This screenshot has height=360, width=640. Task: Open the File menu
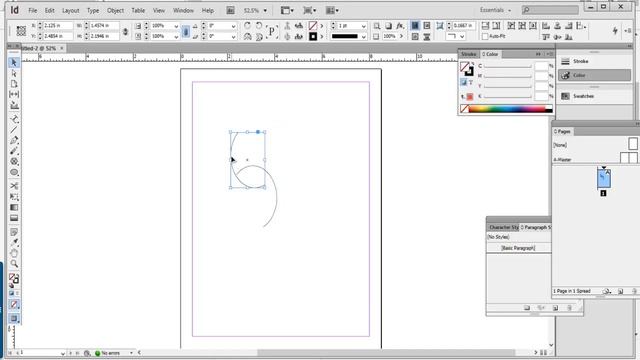[33, 10]
